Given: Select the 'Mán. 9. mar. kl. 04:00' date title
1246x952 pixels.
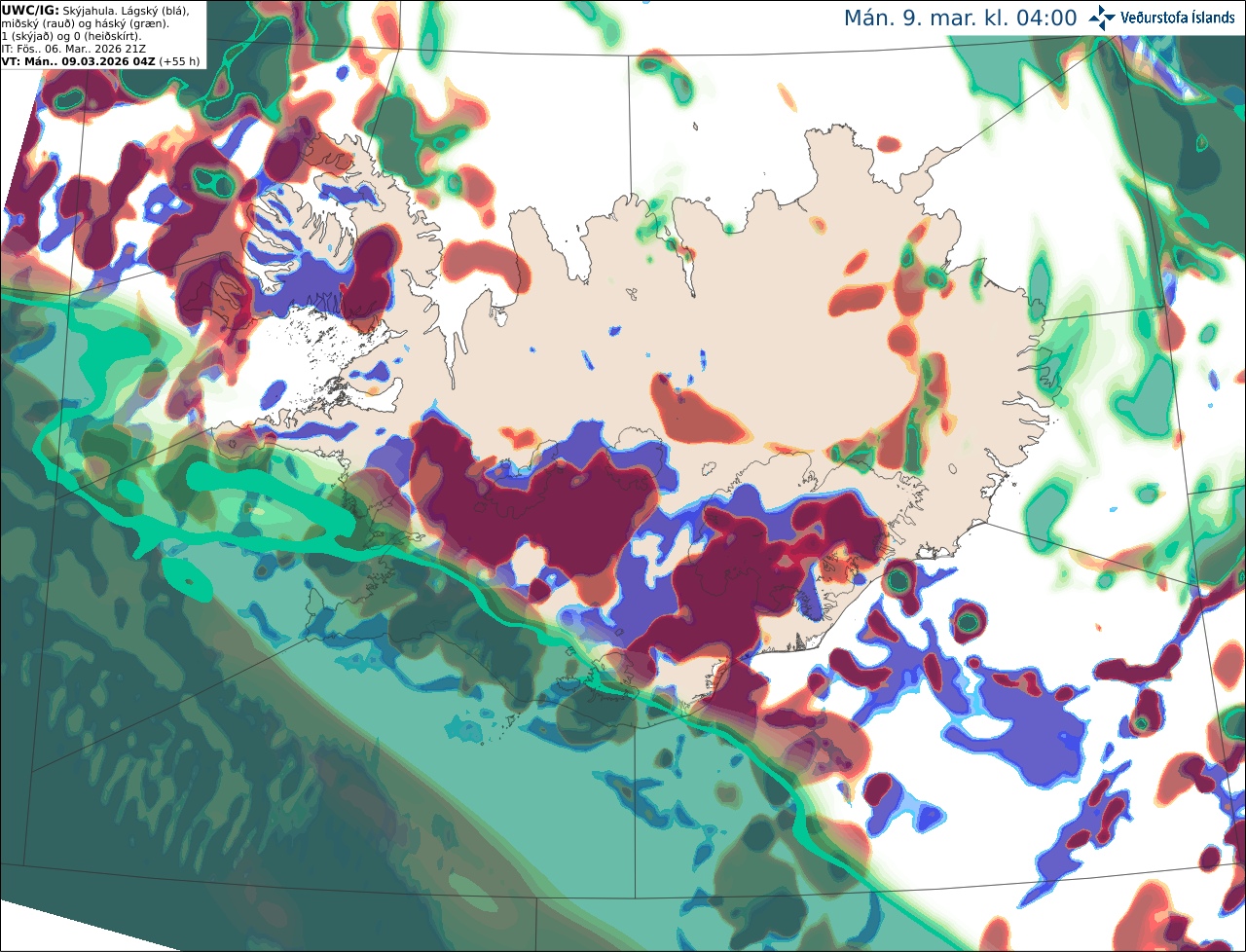Looking at the screenshot, I should [960, 18].
